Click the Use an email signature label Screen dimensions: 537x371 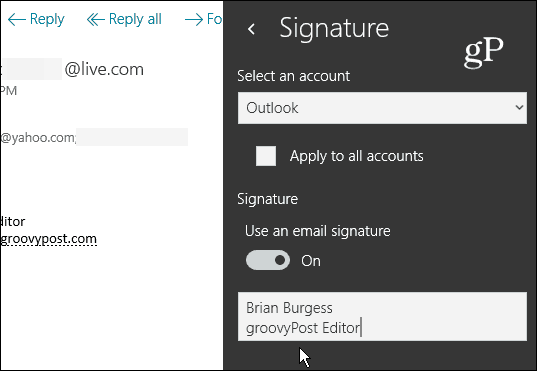(x=317, y=231)
